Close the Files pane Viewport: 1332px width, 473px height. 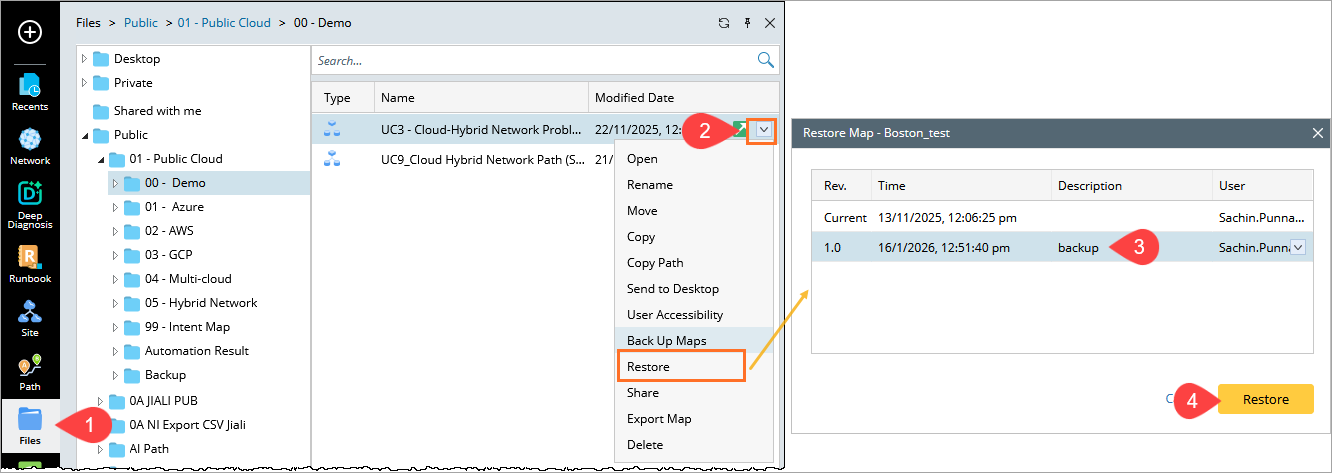[x=769, y=22]
